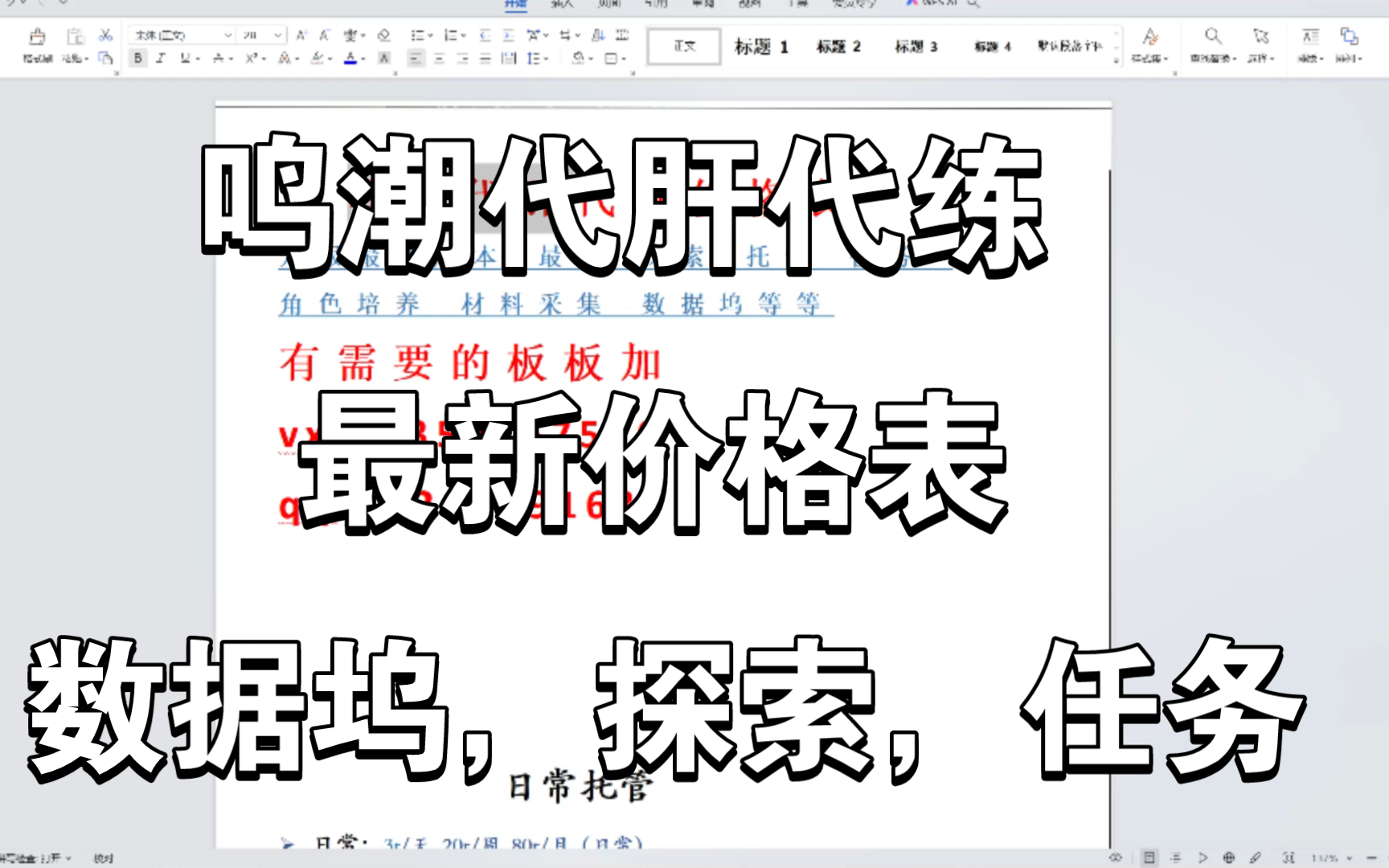Image resolution: width=1389 pixels, height=868 pixels.
Task: Open the font name dropdown
Action: [227, 35]
